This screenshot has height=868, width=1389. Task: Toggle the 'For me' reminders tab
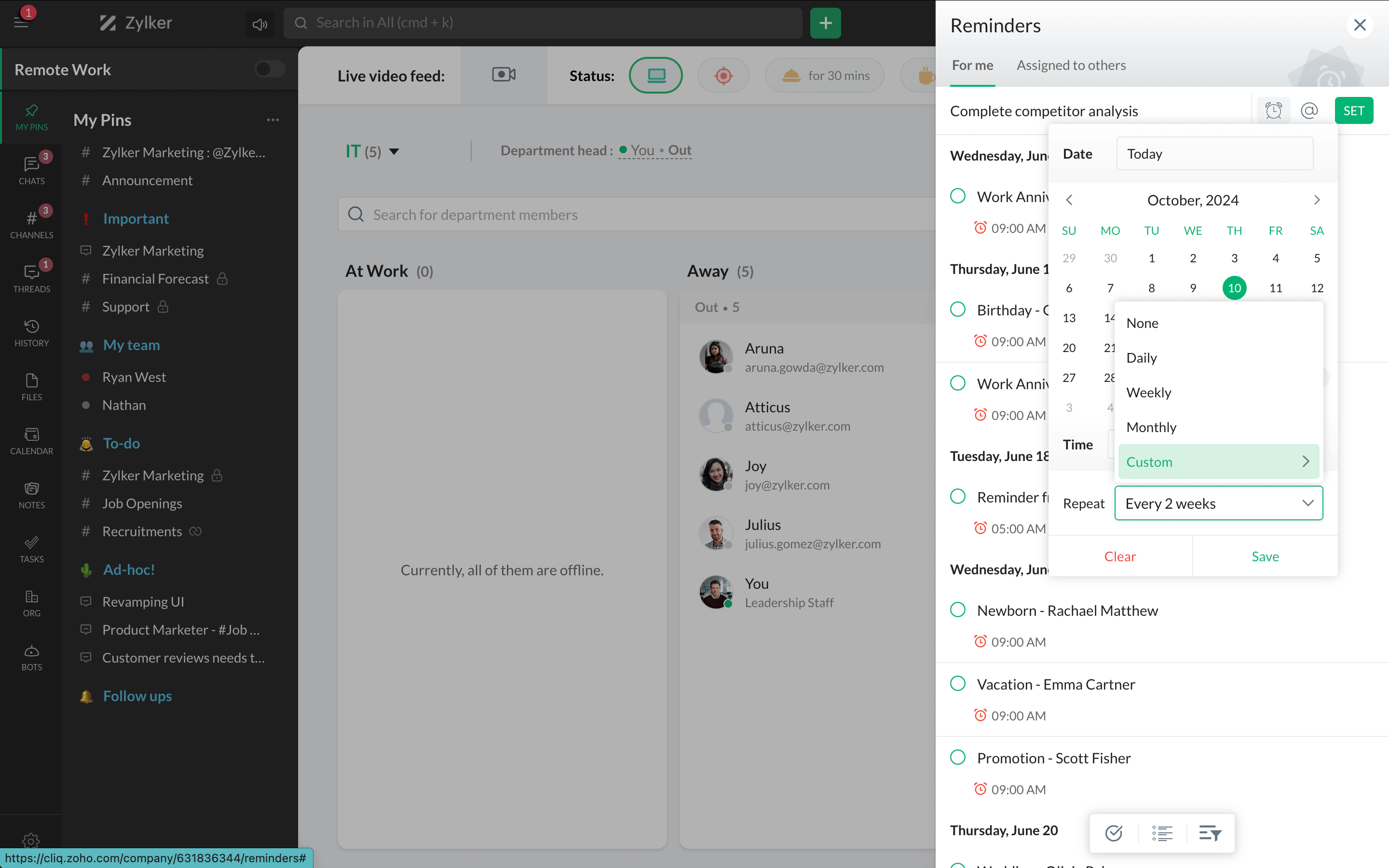(972, 64)
